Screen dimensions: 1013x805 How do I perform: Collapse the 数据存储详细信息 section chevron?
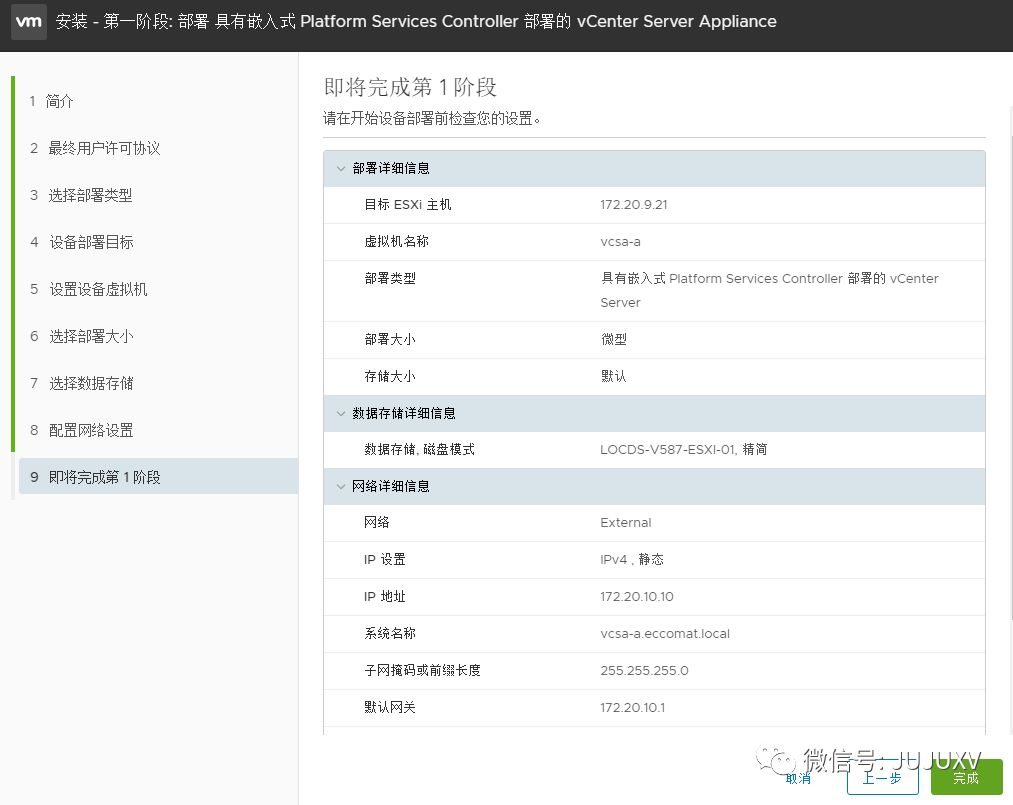point(341,413)
